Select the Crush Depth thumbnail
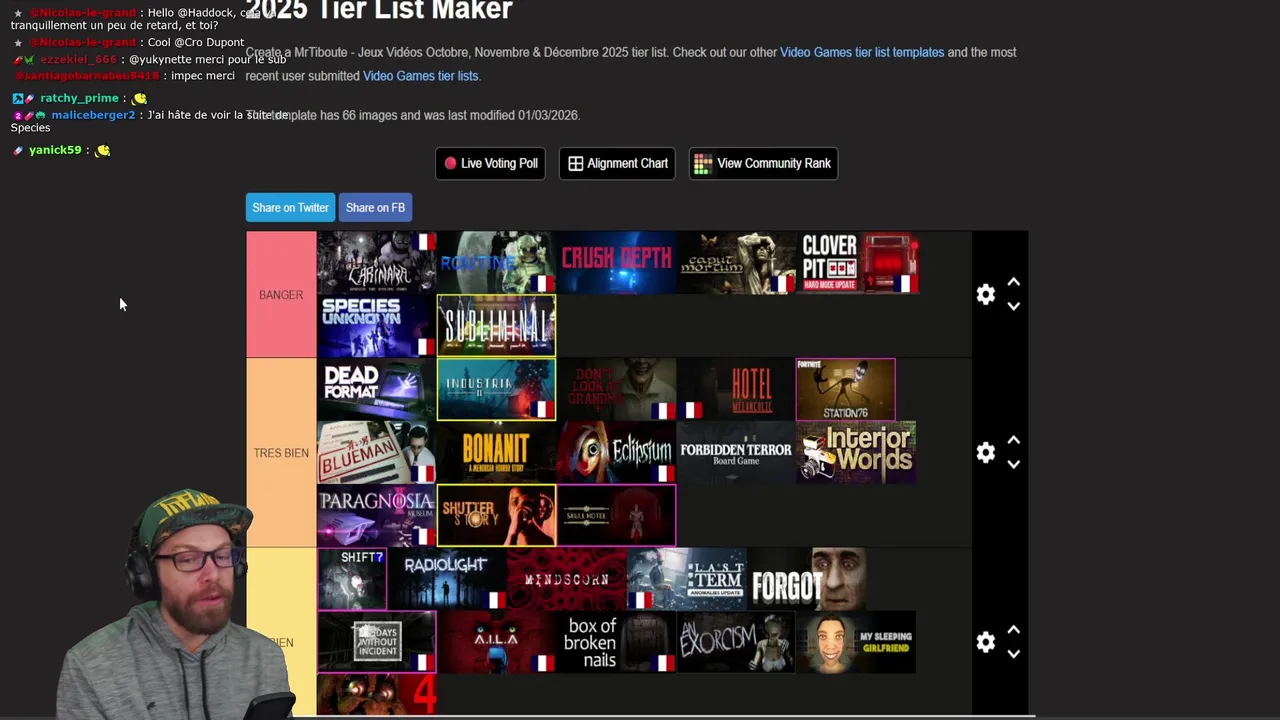This screenshot has height=720, width=1280. click(616, 263)
